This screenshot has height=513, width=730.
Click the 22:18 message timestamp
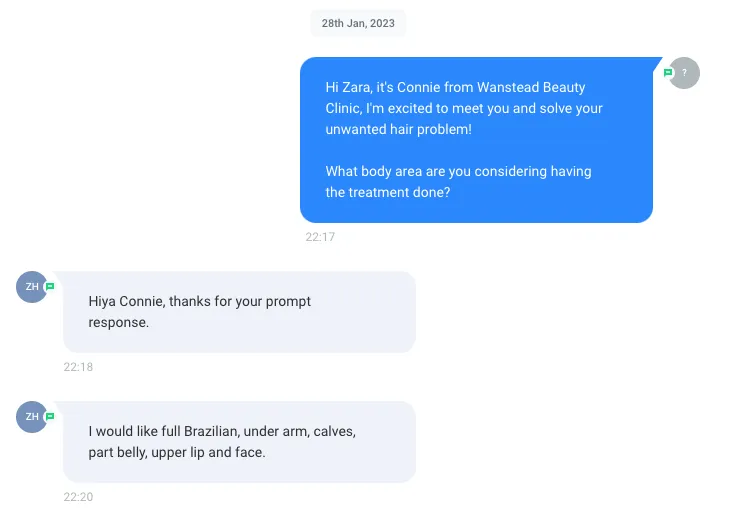78,367
